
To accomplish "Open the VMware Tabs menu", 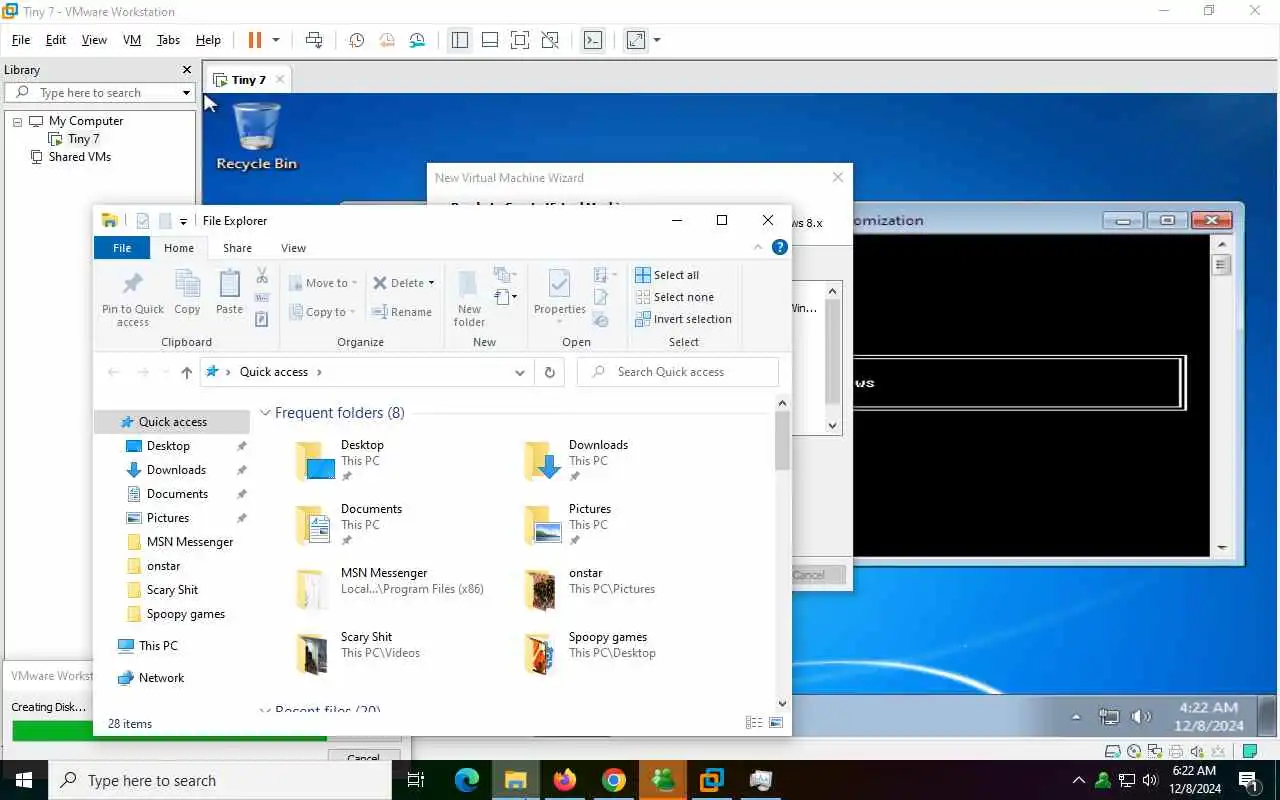I will coord(168,40).
